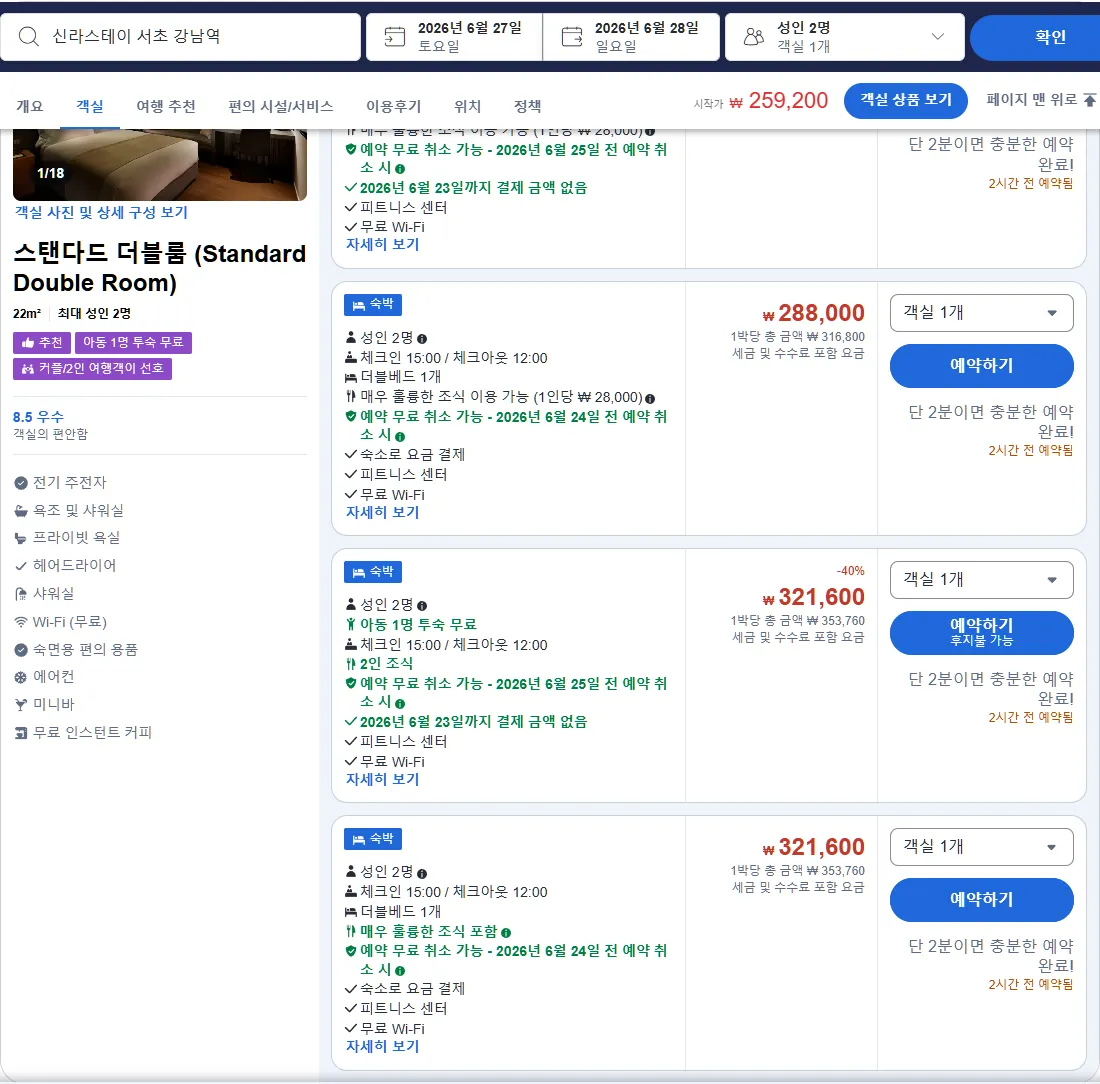Click the 8.5 우수 rating
This screenshot has width=1100, height=1084.
38,417
